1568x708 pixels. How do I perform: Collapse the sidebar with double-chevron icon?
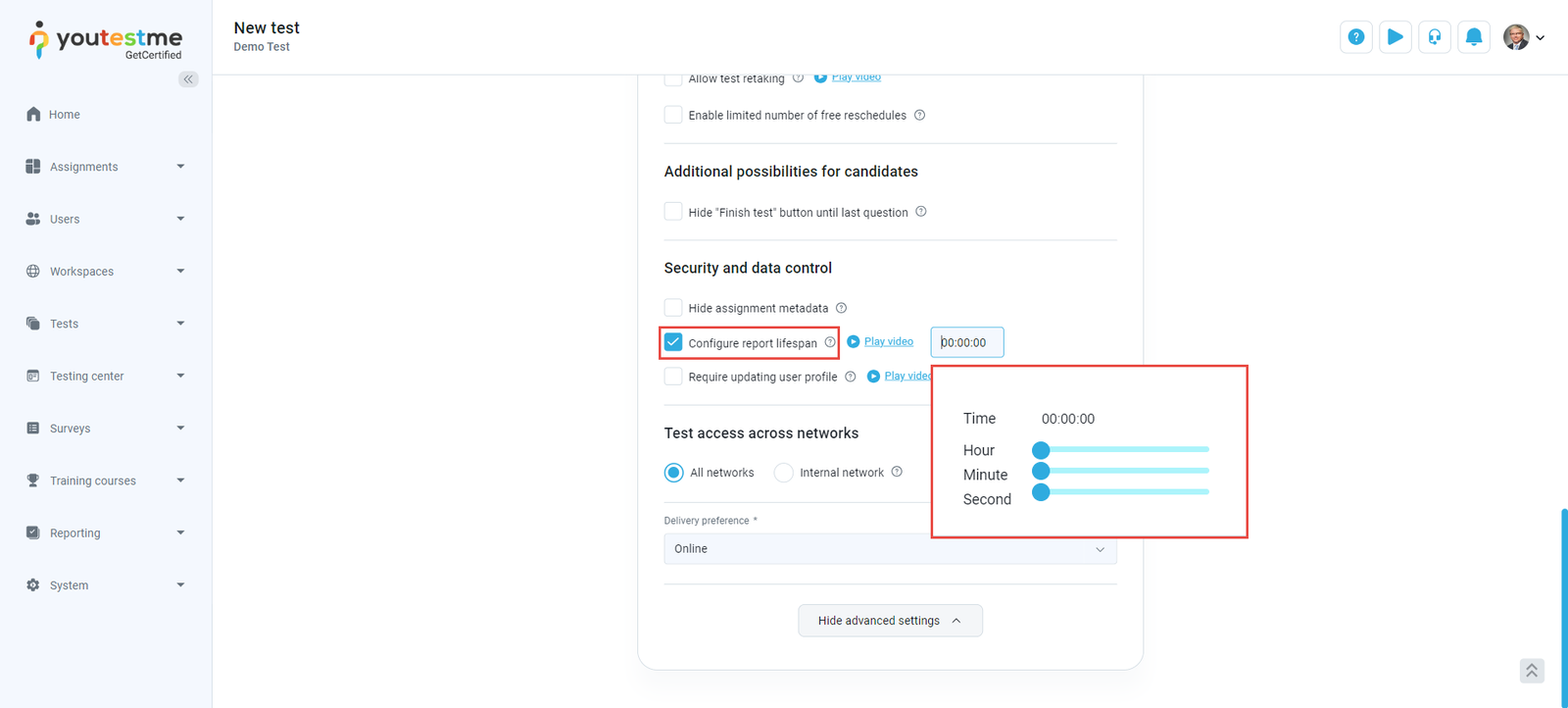pos(188,79)
